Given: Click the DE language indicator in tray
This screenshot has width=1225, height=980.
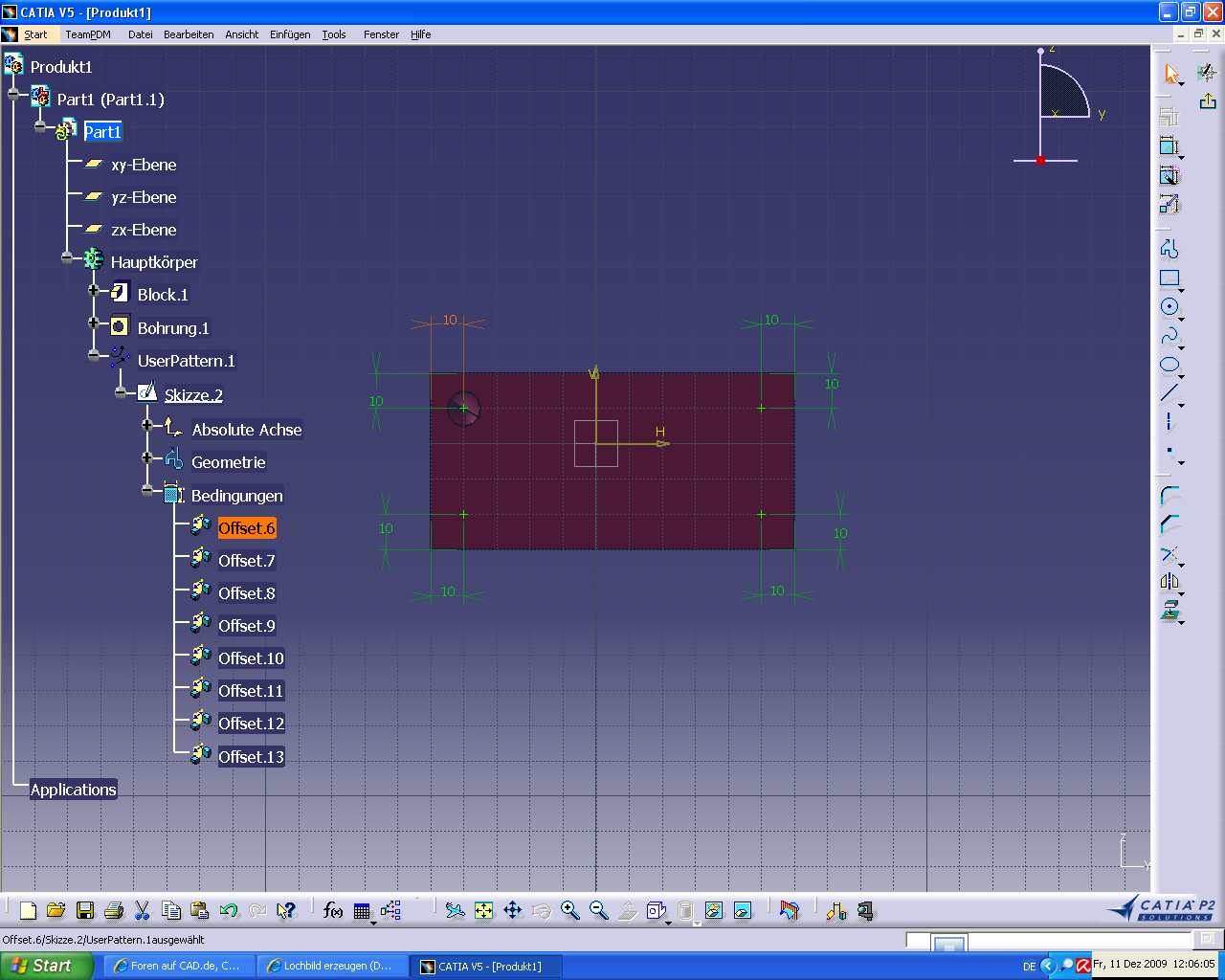Looking at the screenshot, I should point(1029,967).
